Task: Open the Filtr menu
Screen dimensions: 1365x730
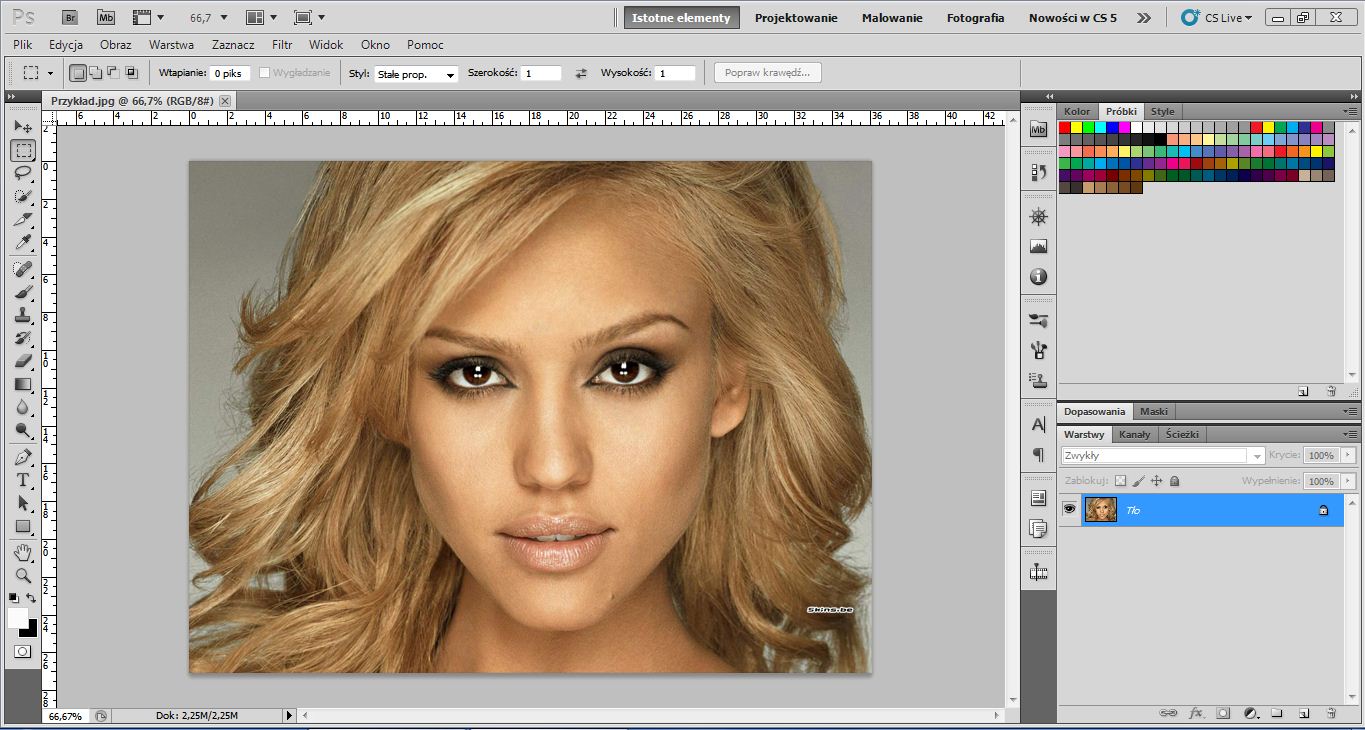Action: (282, 45)
